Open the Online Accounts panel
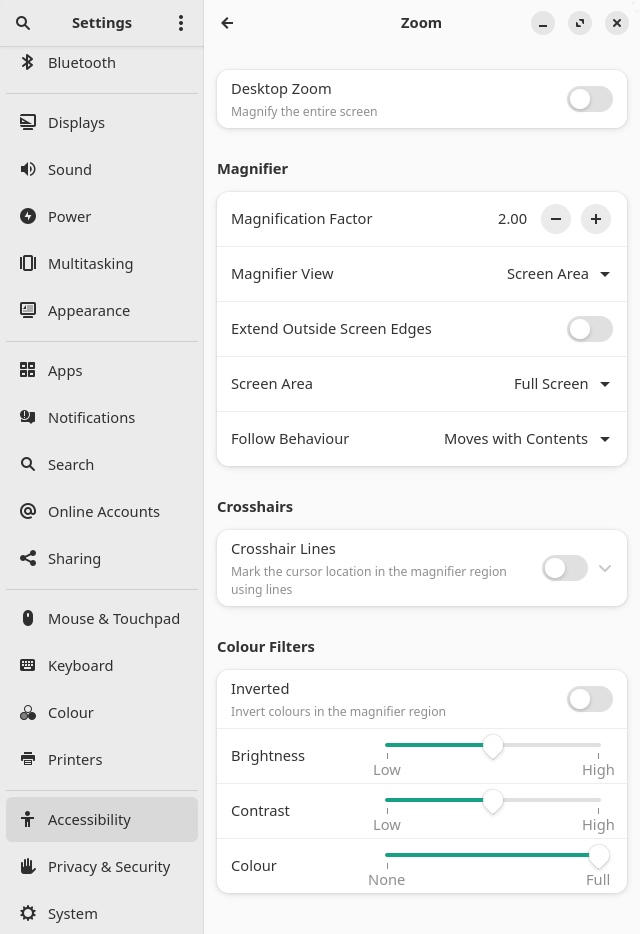 (x=102, y=512)
